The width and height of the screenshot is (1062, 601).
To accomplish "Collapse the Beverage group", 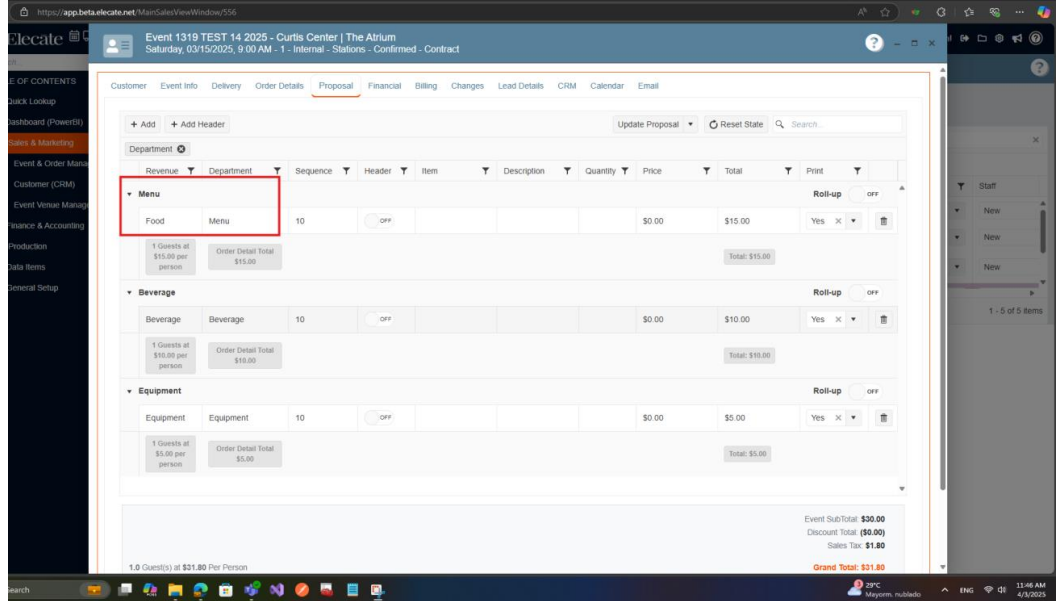I will pos(129,293).
